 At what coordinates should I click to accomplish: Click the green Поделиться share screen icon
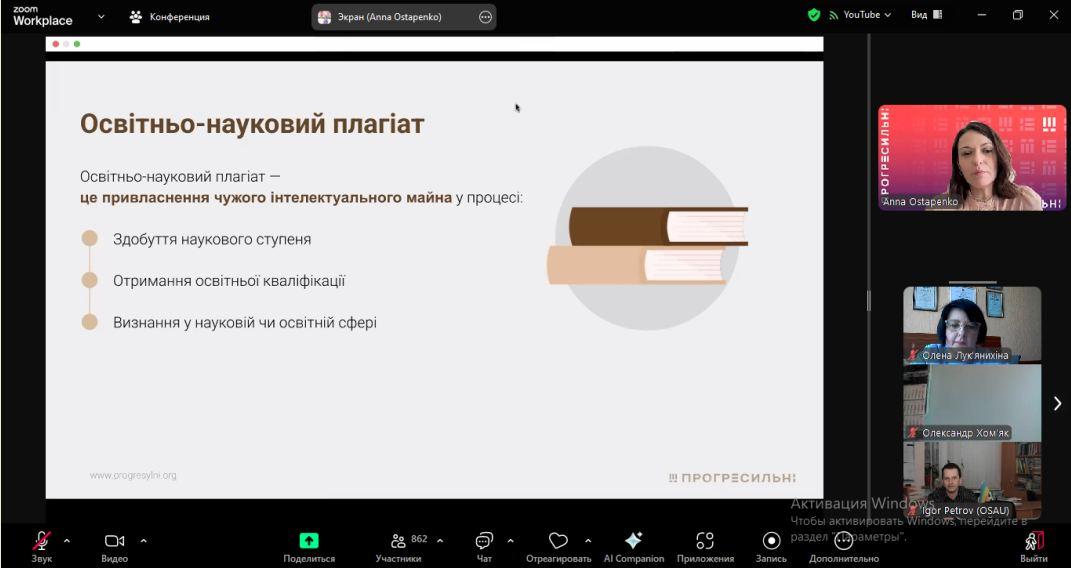click(309, 541)
